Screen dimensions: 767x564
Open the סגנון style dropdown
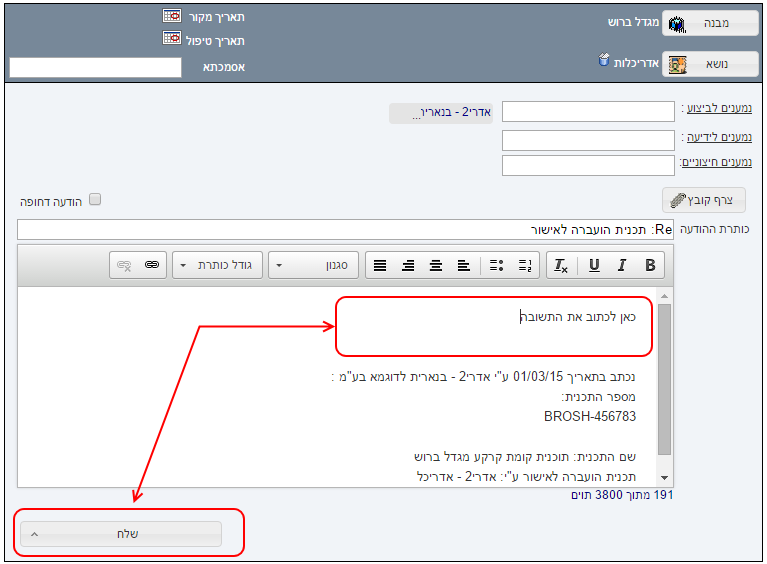tap(314, 265)
